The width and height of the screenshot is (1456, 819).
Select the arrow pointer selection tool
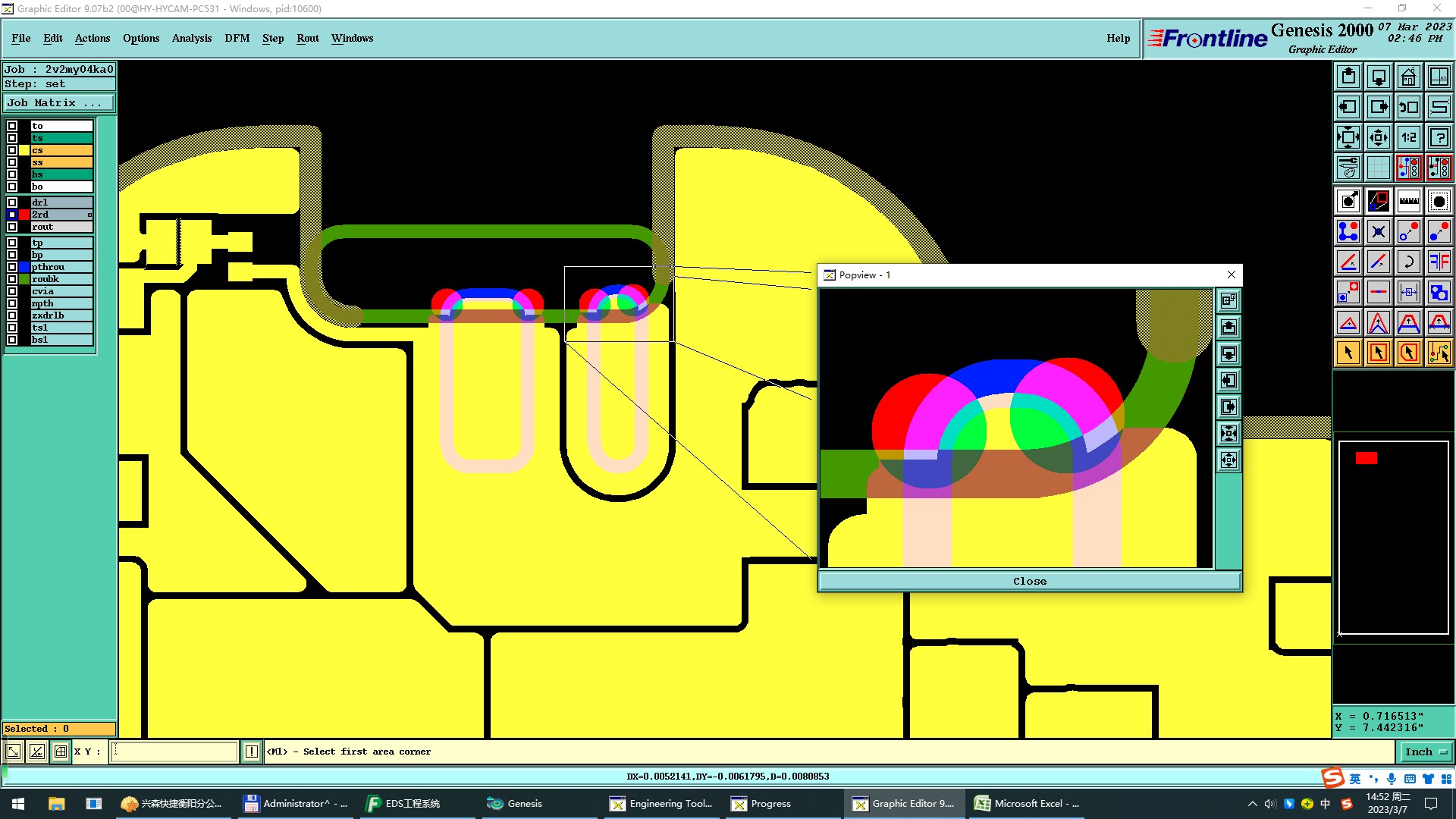tap(1348, 353)
